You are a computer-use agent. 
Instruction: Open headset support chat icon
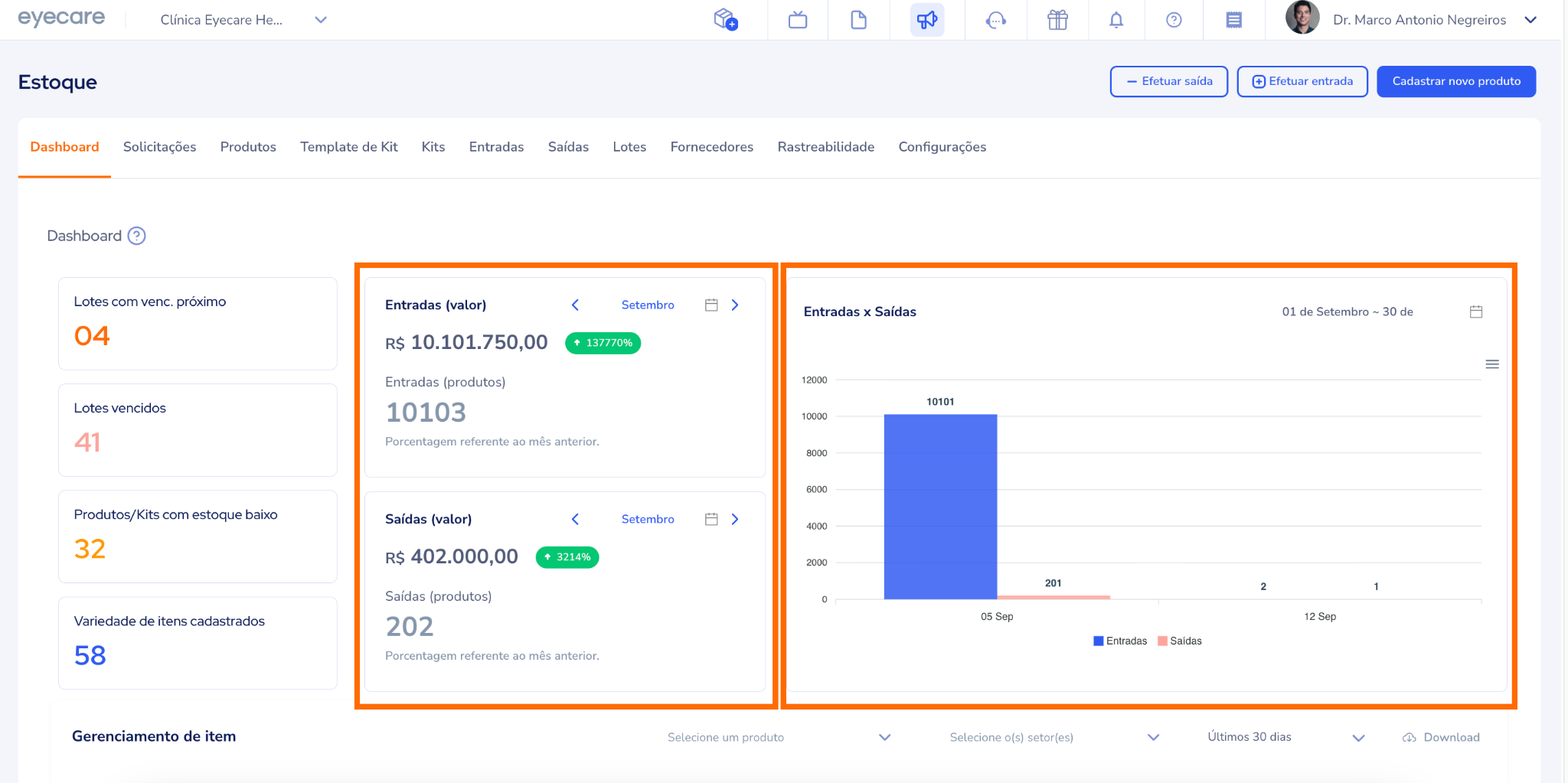pos(995,20)
